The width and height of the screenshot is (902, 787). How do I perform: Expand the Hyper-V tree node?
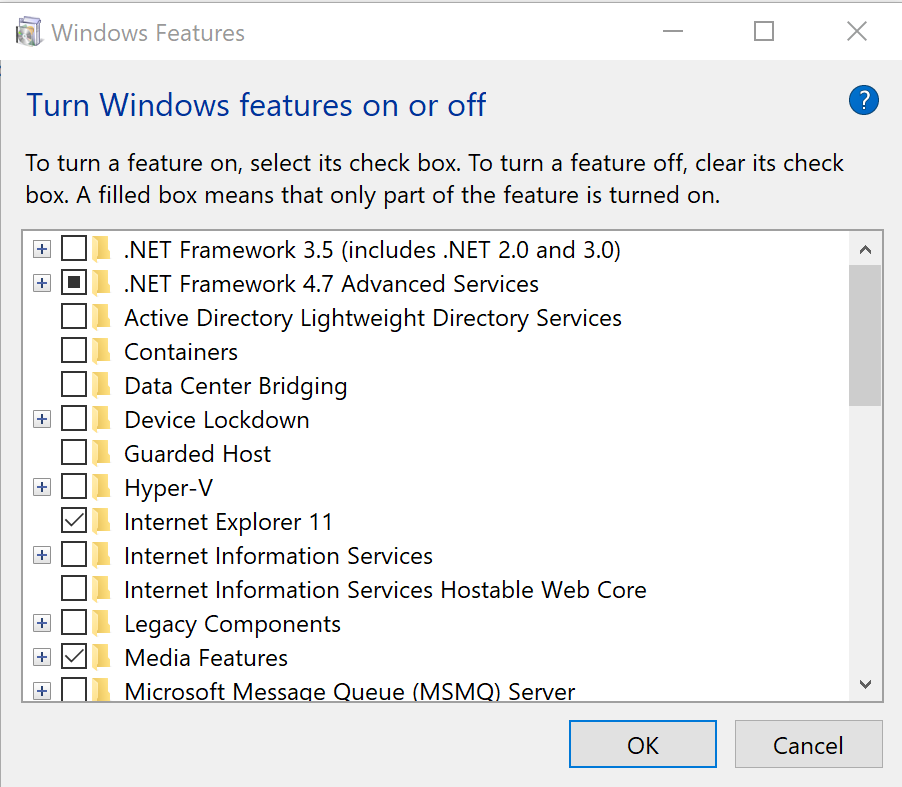tap(41, 487)
